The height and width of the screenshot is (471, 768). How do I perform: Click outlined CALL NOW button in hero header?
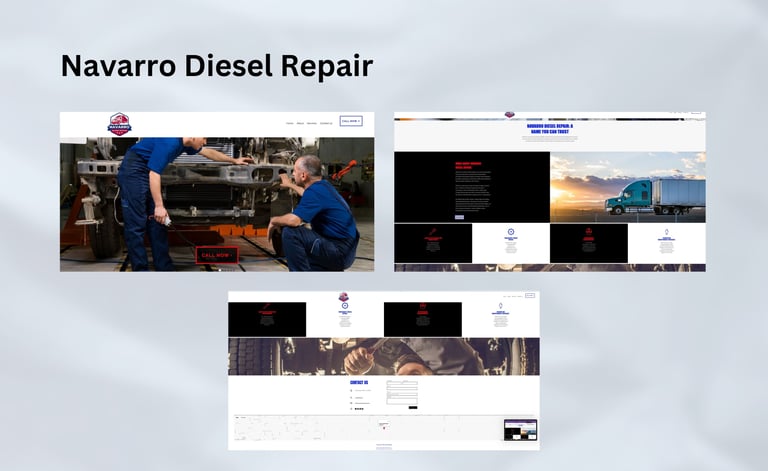(351, 121)
